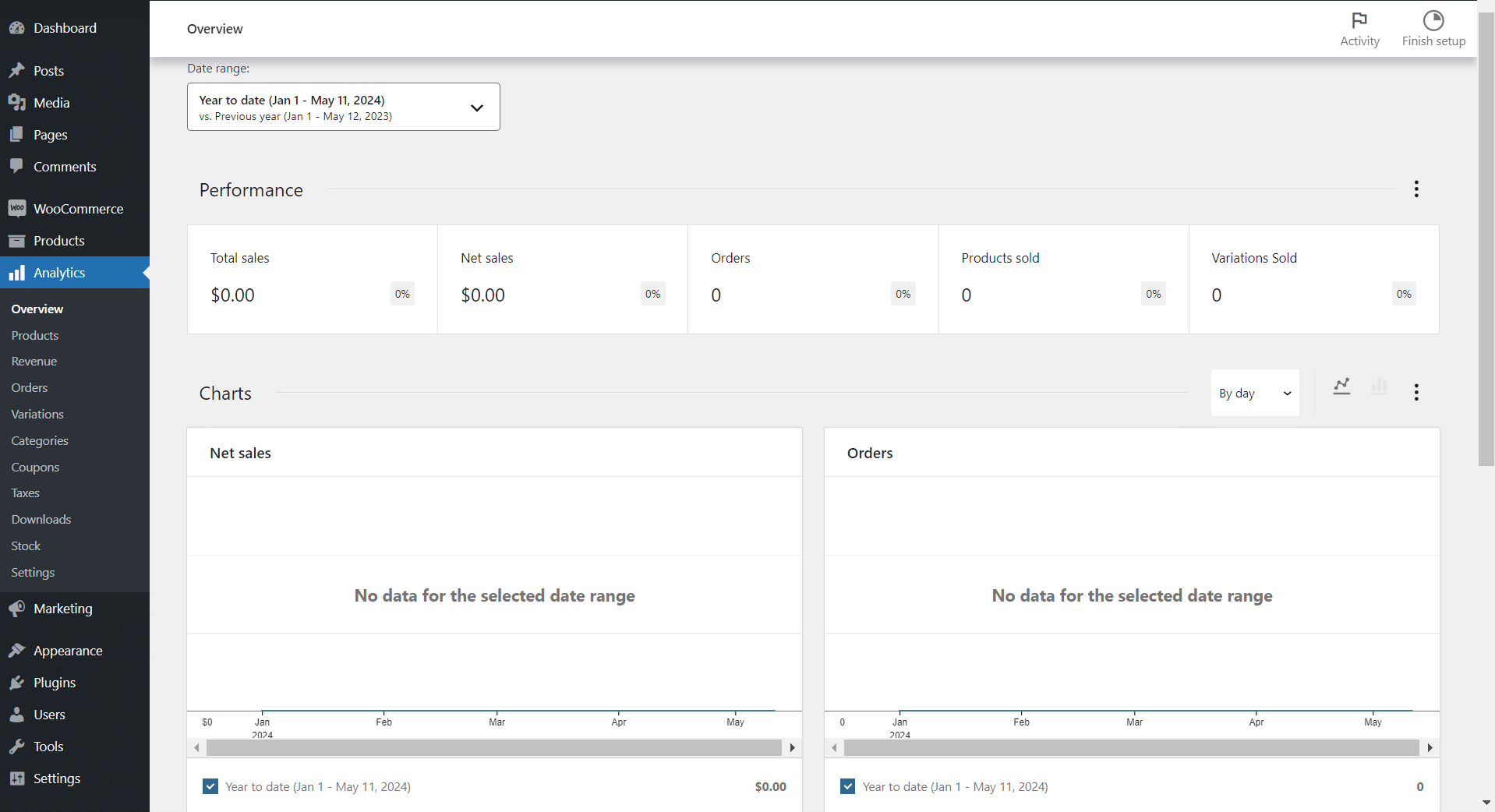Select the bar chart view icon
1495x812 pixels.
coord(1379,387)
